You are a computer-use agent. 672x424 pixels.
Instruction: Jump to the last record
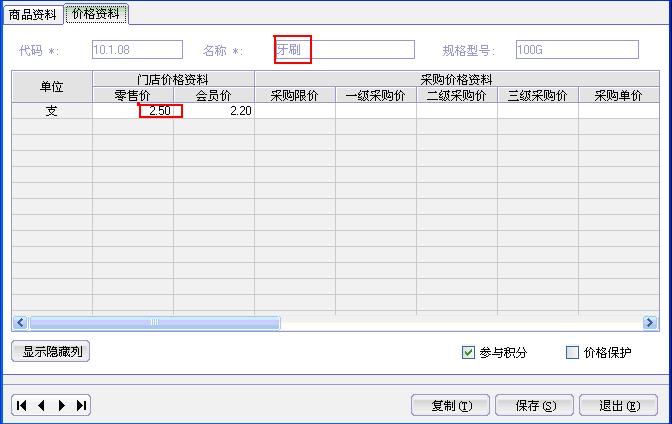(x=81, y=406)
